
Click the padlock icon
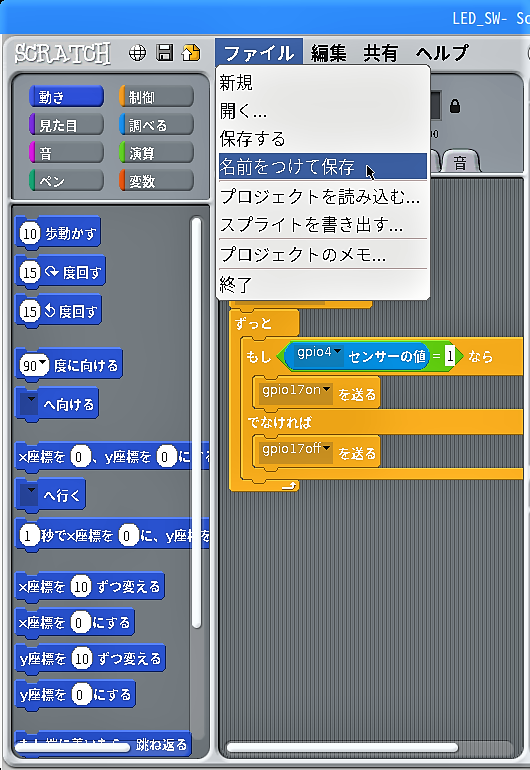coord(455,106)
